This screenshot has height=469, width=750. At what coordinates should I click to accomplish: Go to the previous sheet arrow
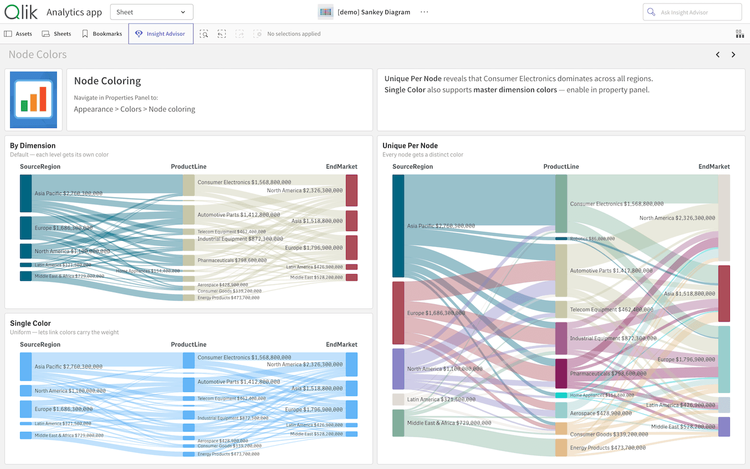click(717, 55)
